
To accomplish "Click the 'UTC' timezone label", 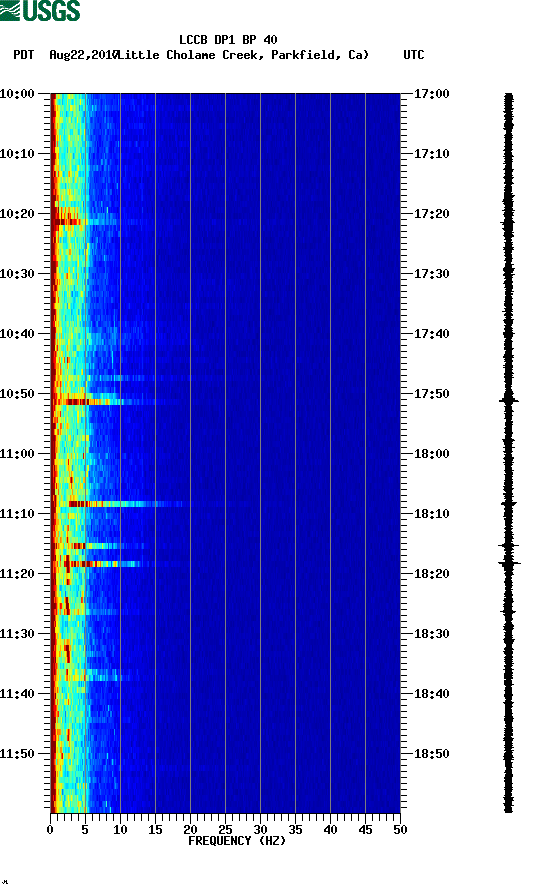I will (x=414, y=55).
